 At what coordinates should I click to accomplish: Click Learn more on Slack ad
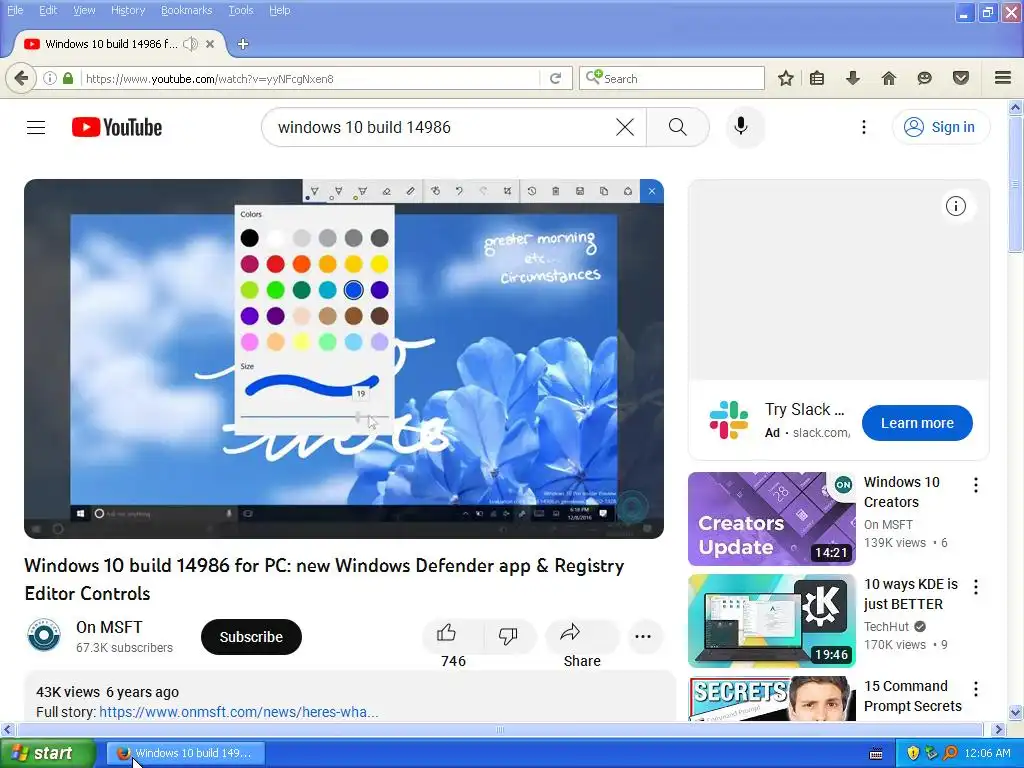click(917, 423)
